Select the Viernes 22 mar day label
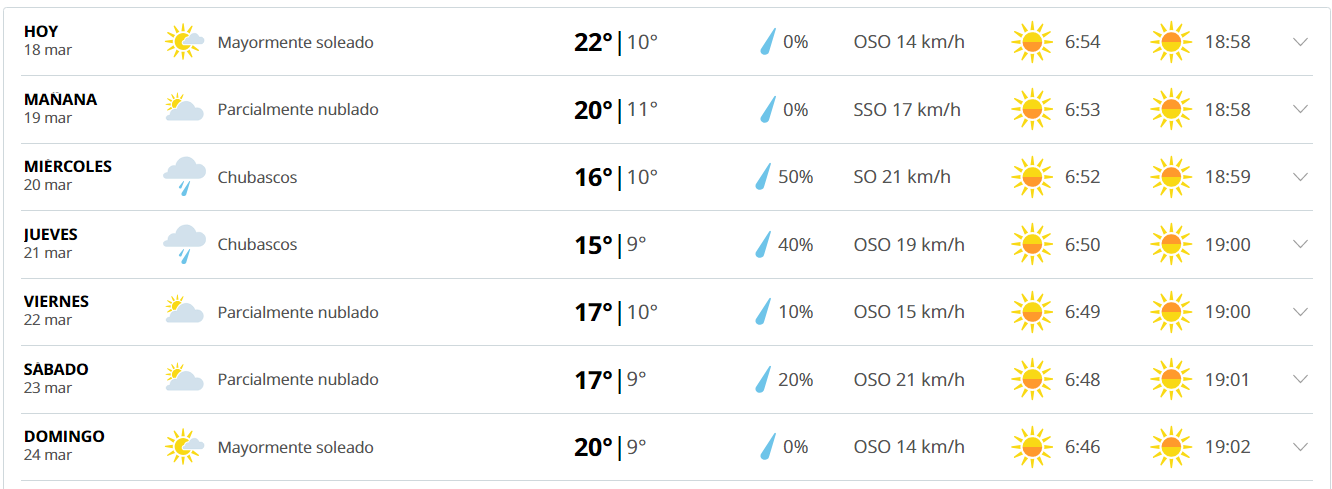 (x=56, y=310)
